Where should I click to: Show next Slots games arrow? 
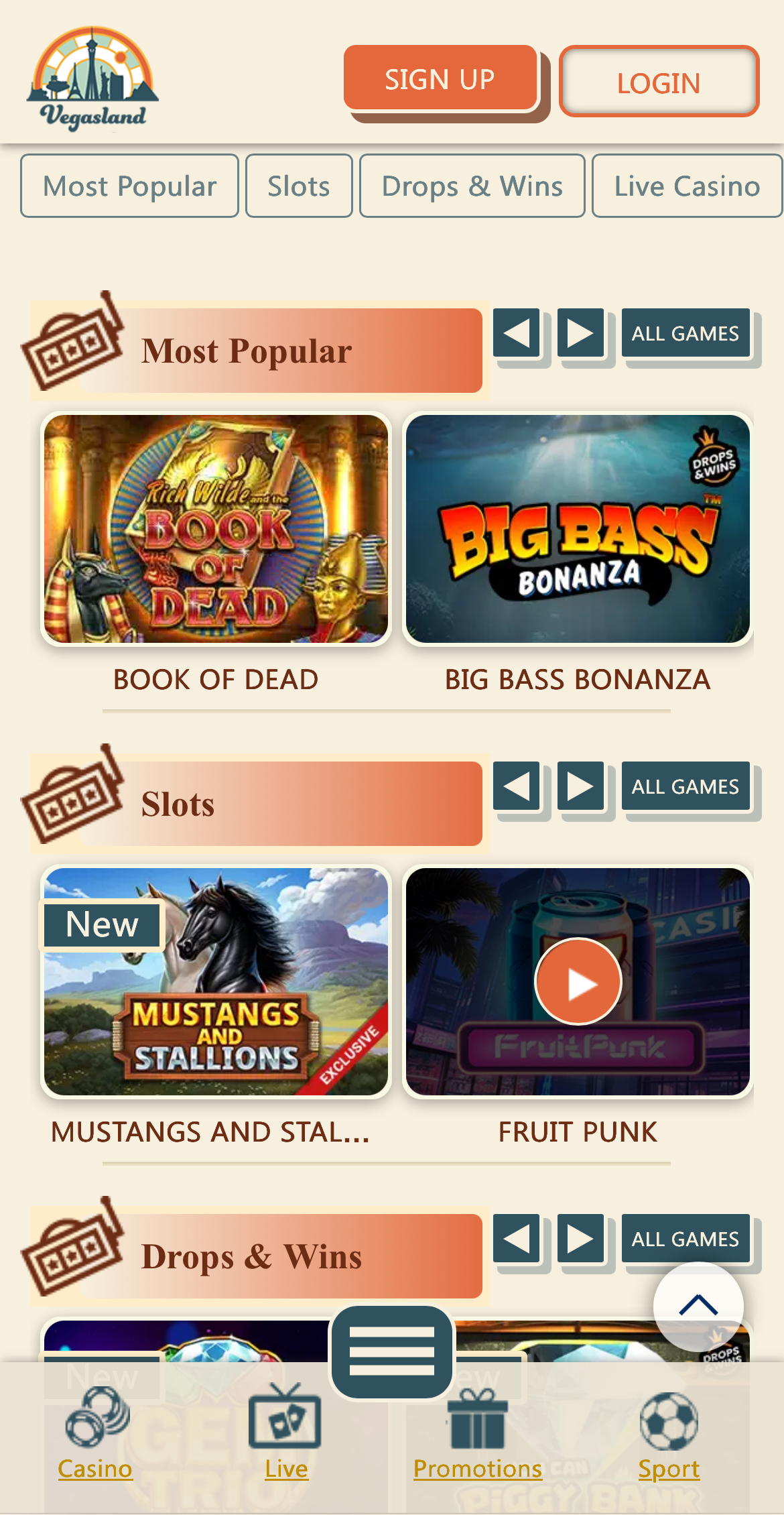tap(581, 786)
